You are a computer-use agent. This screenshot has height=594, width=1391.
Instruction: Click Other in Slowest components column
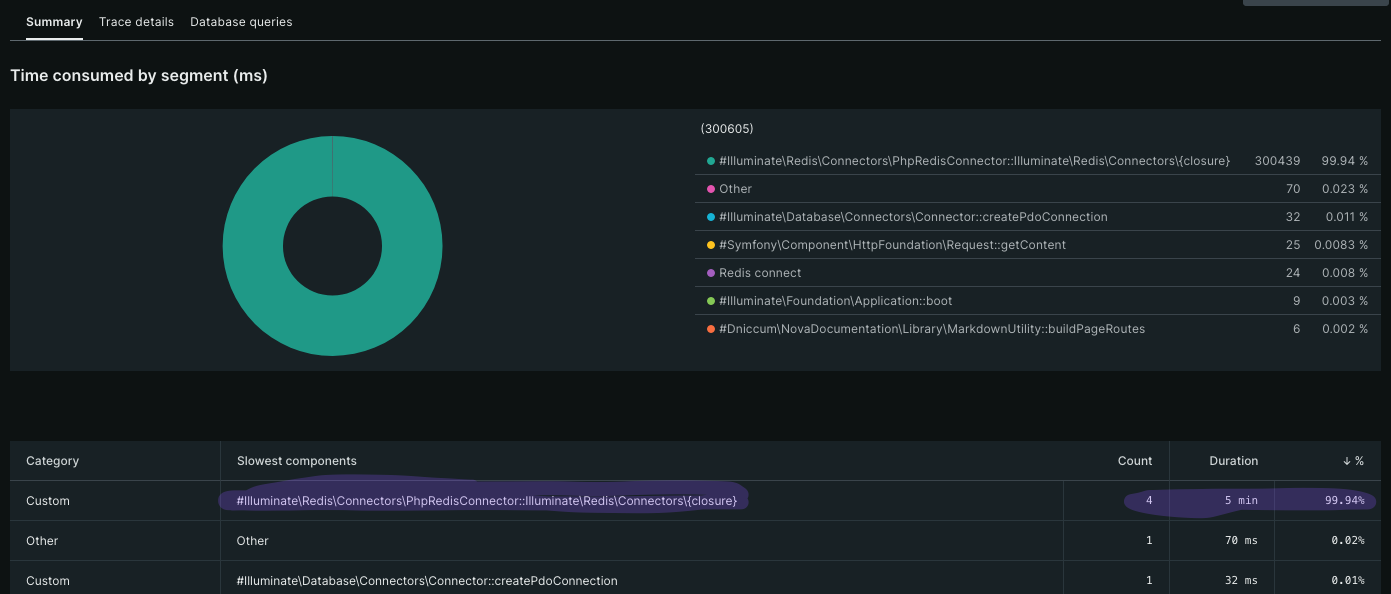click(x=253, y=540)
